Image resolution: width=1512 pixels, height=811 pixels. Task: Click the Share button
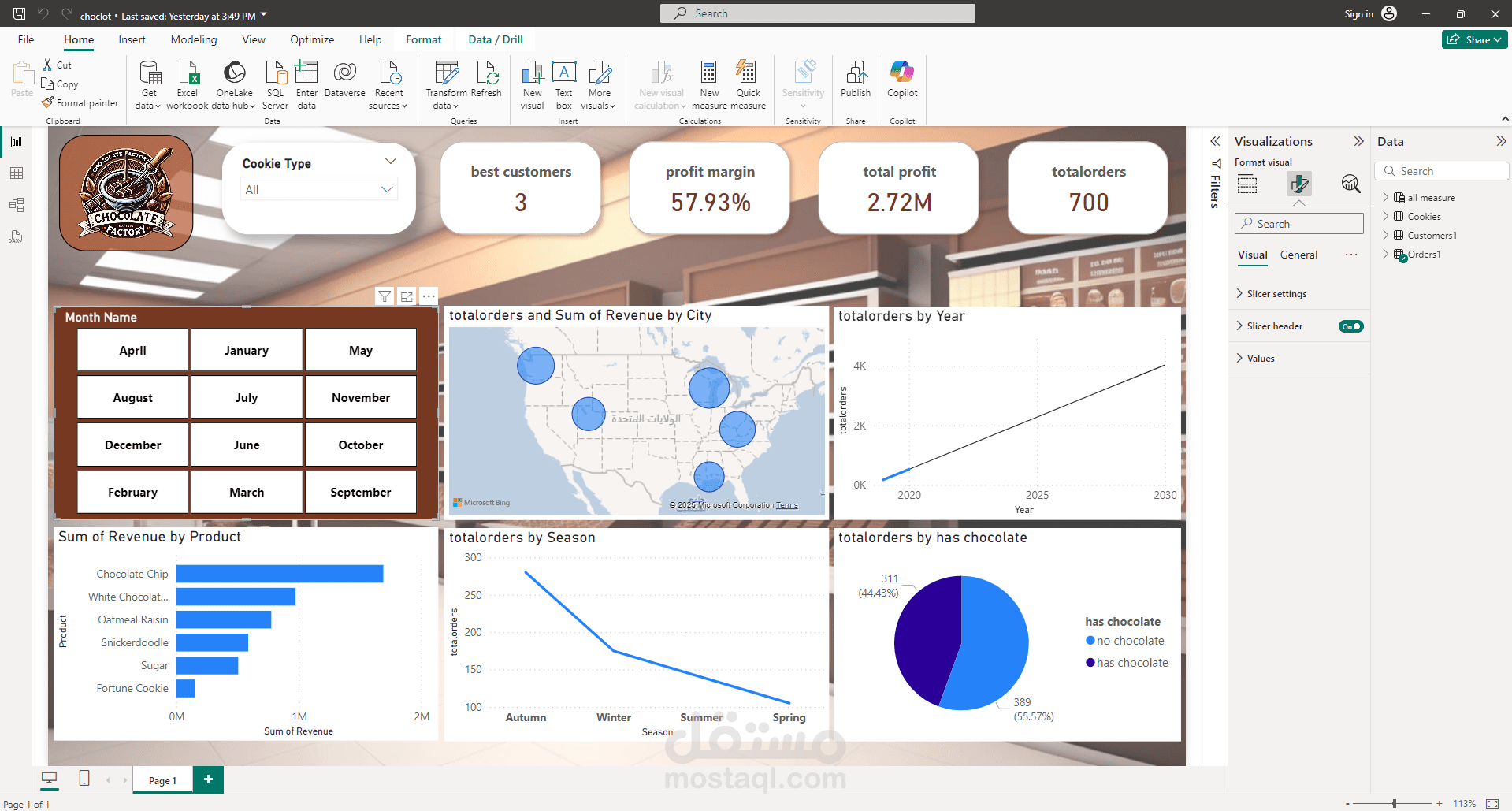(1474, 39)
